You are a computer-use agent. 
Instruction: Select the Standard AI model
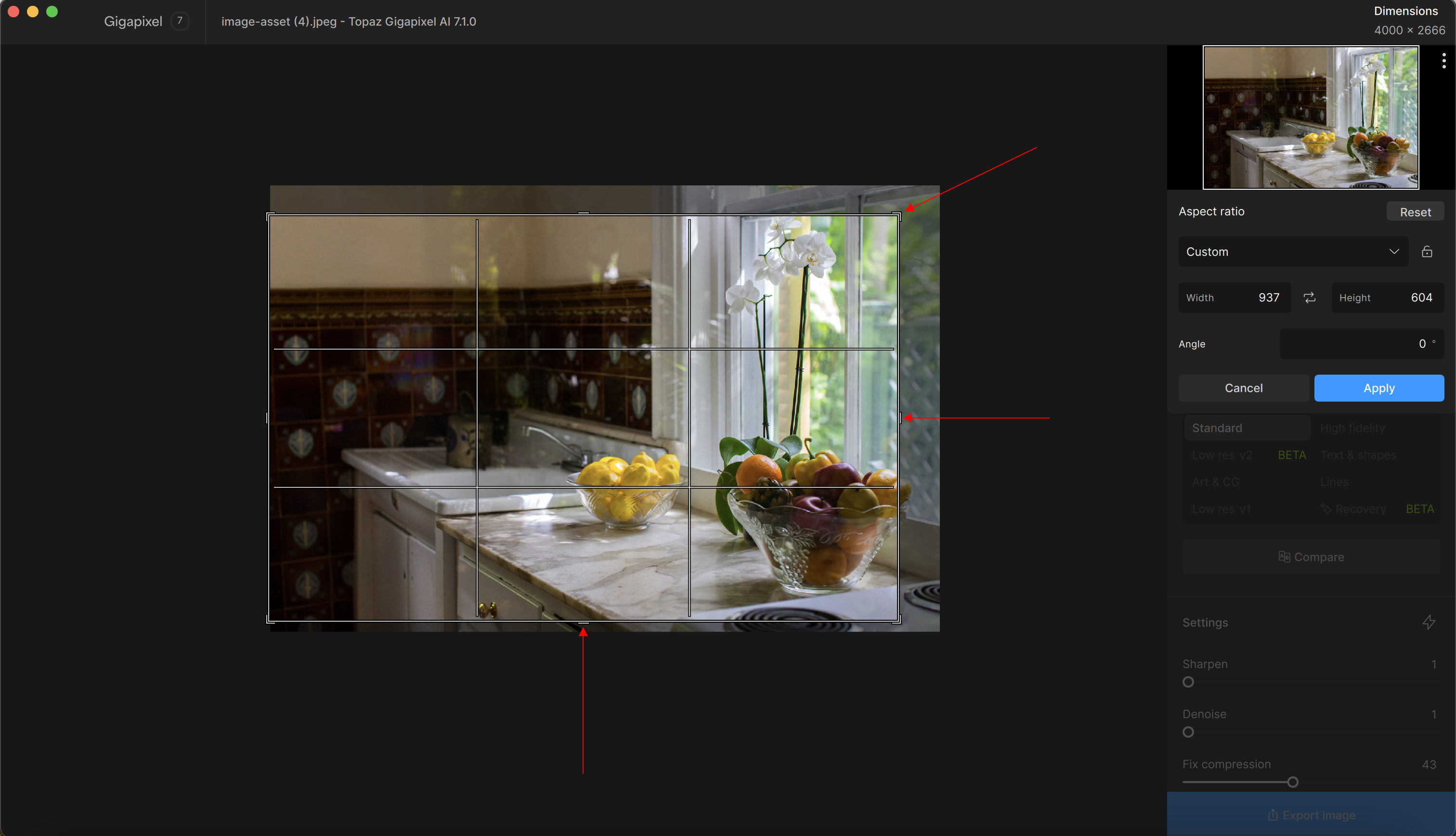pyautogui.click(x=1246, y=428)
